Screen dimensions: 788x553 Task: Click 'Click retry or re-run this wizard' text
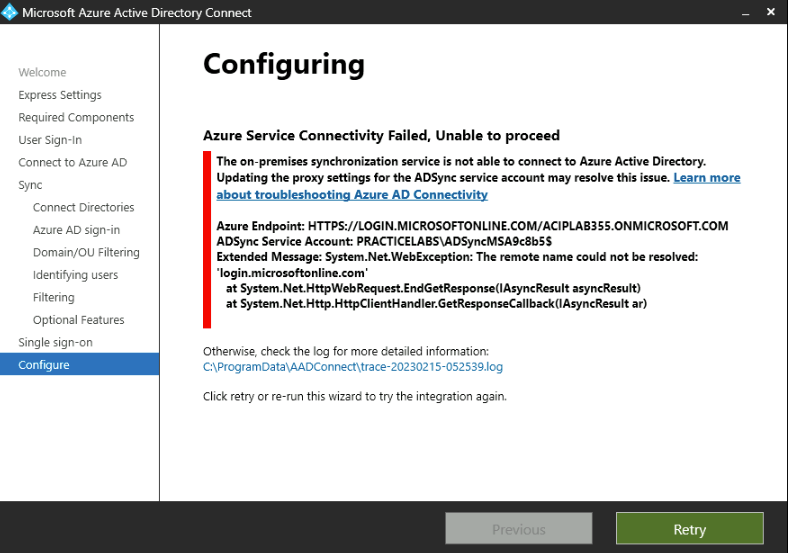point(355,397)
